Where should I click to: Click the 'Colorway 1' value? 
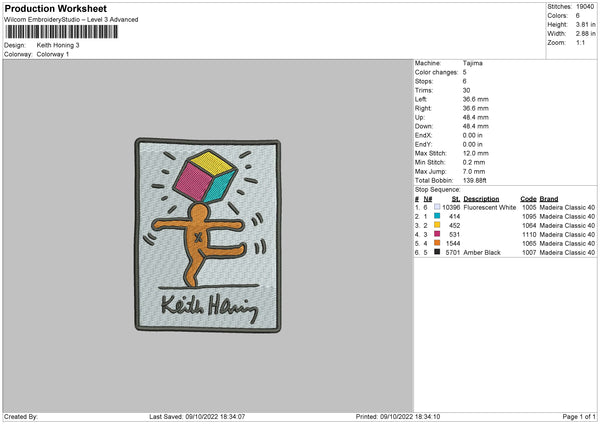point(53,54)
